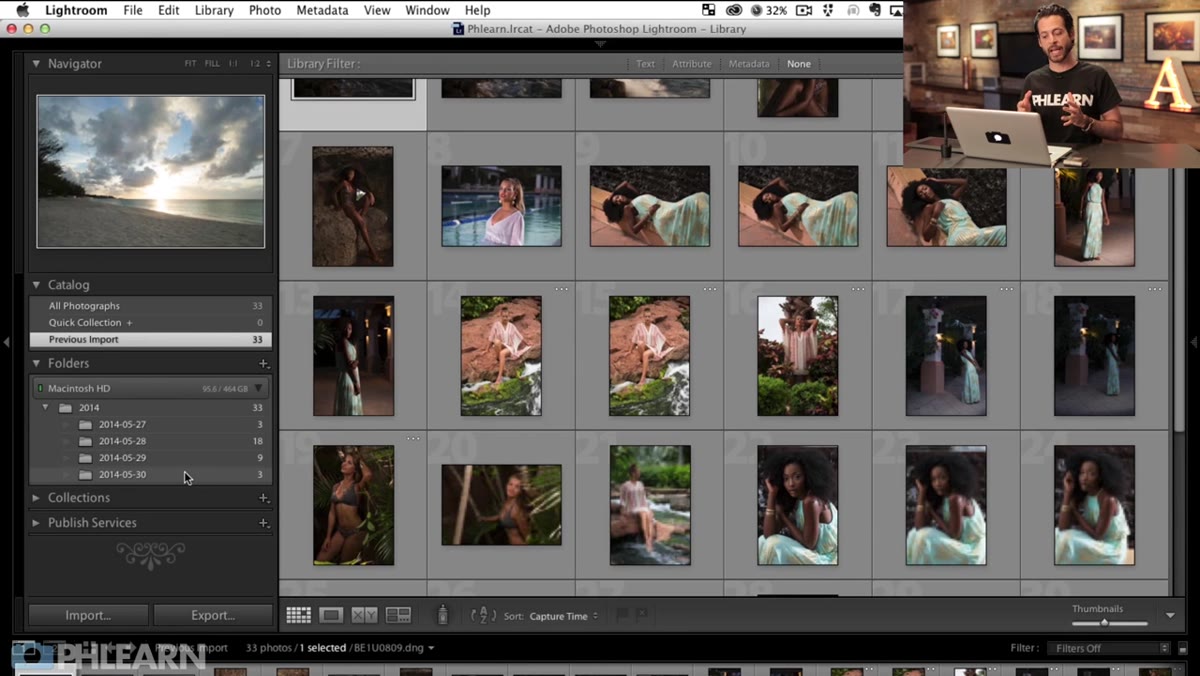
Task: Set Navigator zoom to 1:1
Action: 233,63
